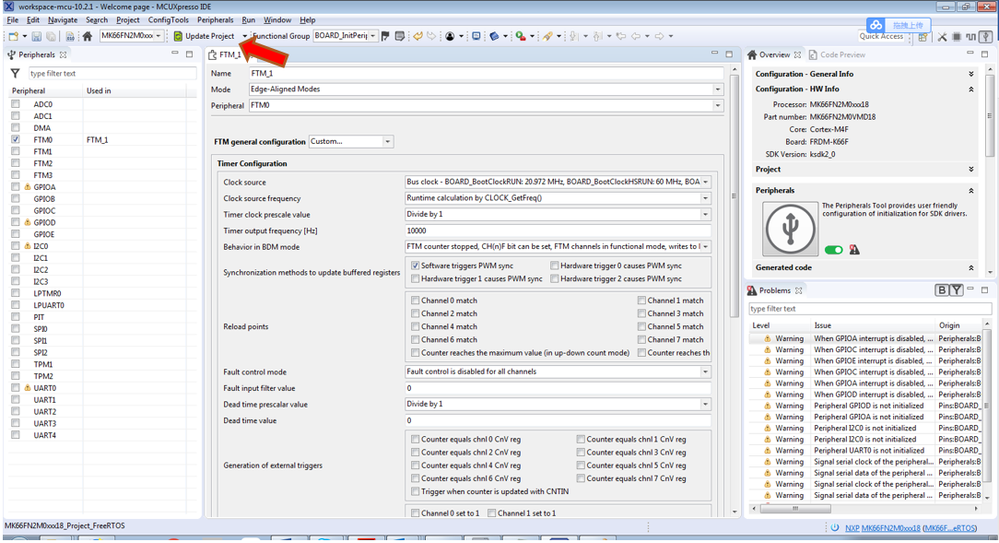
Task: Open the ConfigTools menu
Action: coord(168,20)
